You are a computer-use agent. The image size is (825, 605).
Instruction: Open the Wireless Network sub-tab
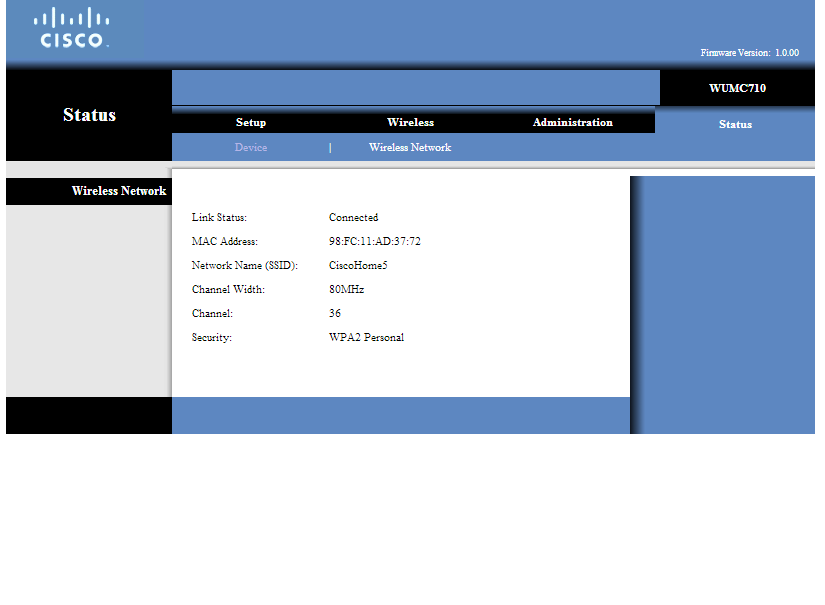410,147
